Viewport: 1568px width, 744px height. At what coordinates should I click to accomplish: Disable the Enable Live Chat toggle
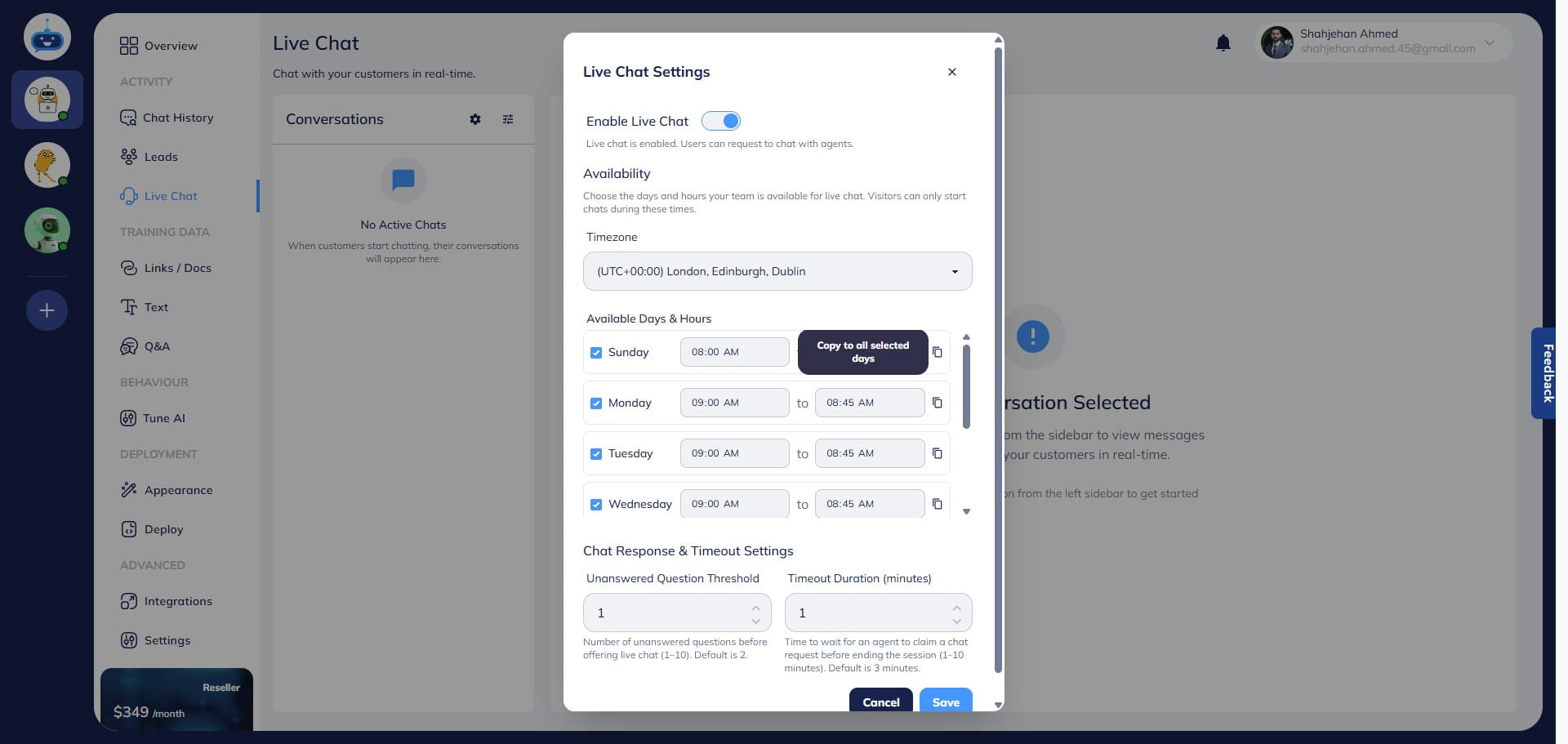(721, 120)
